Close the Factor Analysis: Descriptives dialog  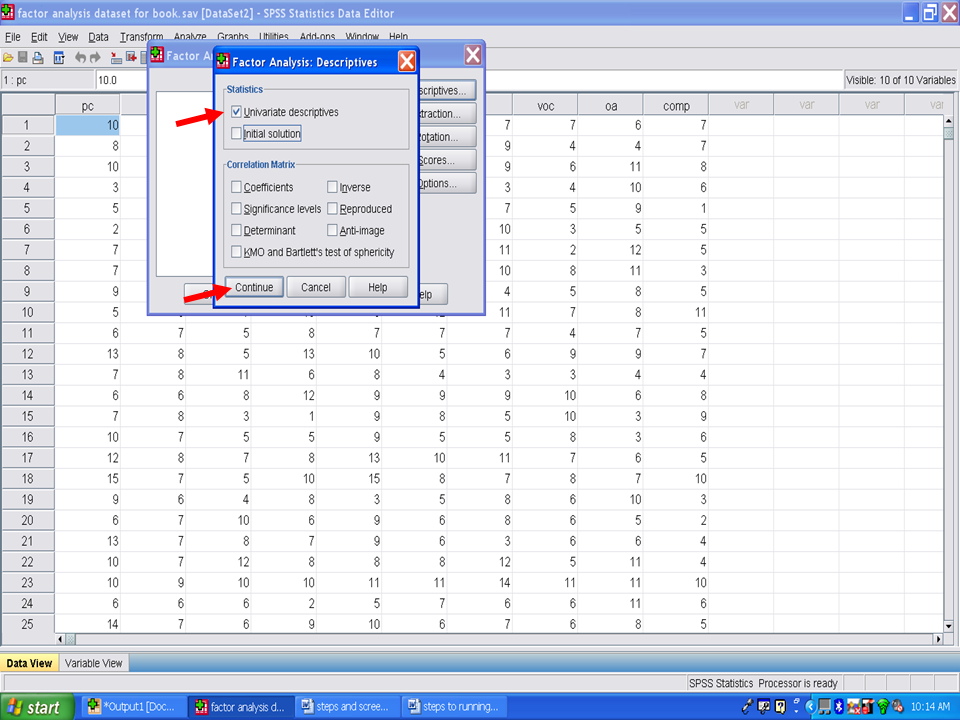tap(406, 62)
